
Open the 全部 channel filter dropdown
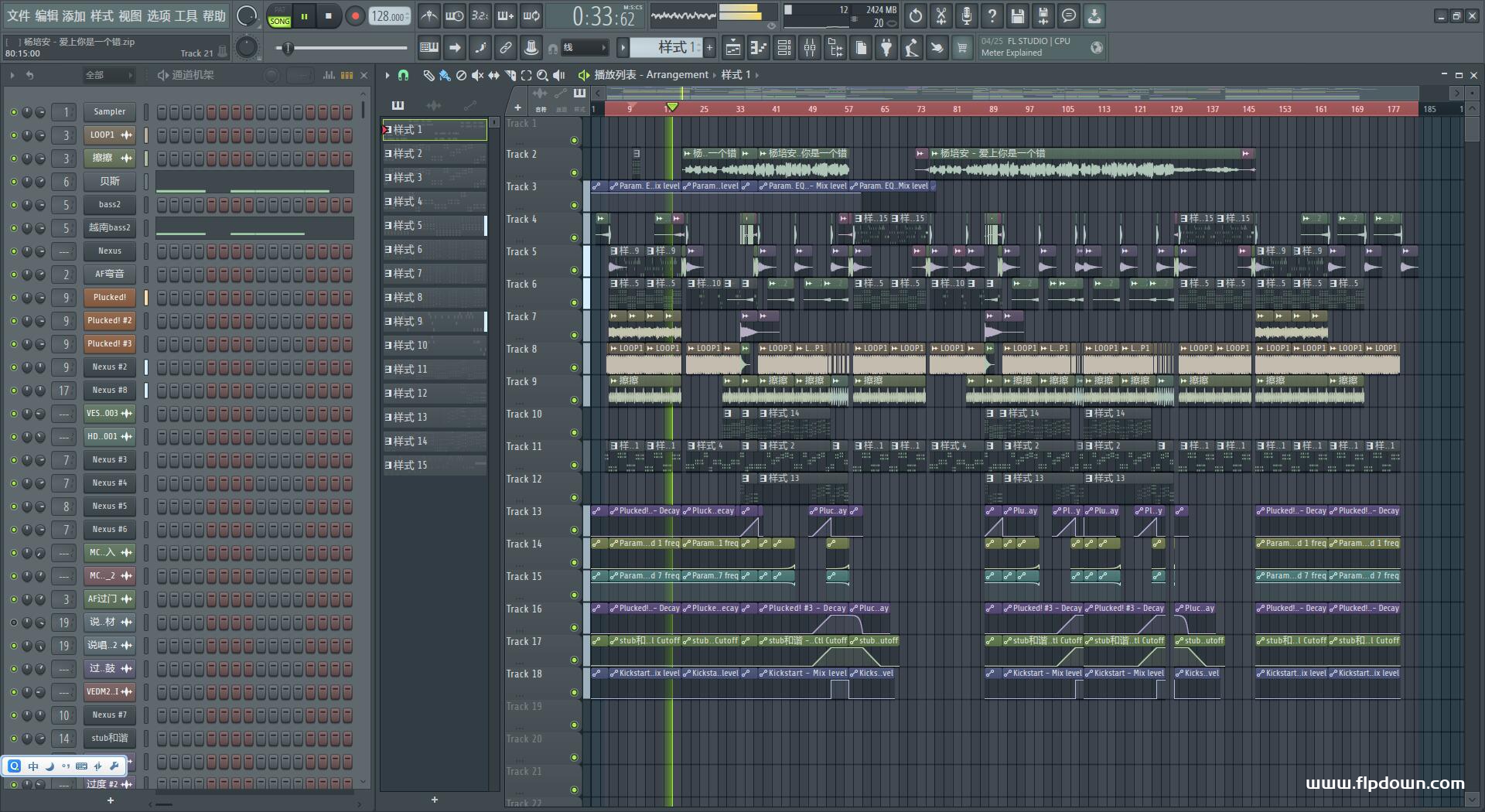[x=108, y=75]
